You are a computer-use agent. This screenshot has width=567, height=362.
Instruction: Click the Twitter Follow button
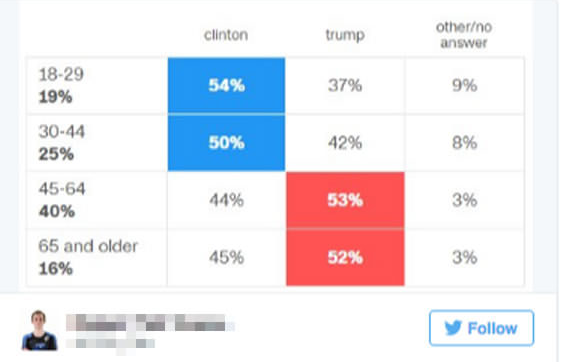coord(481,328)
